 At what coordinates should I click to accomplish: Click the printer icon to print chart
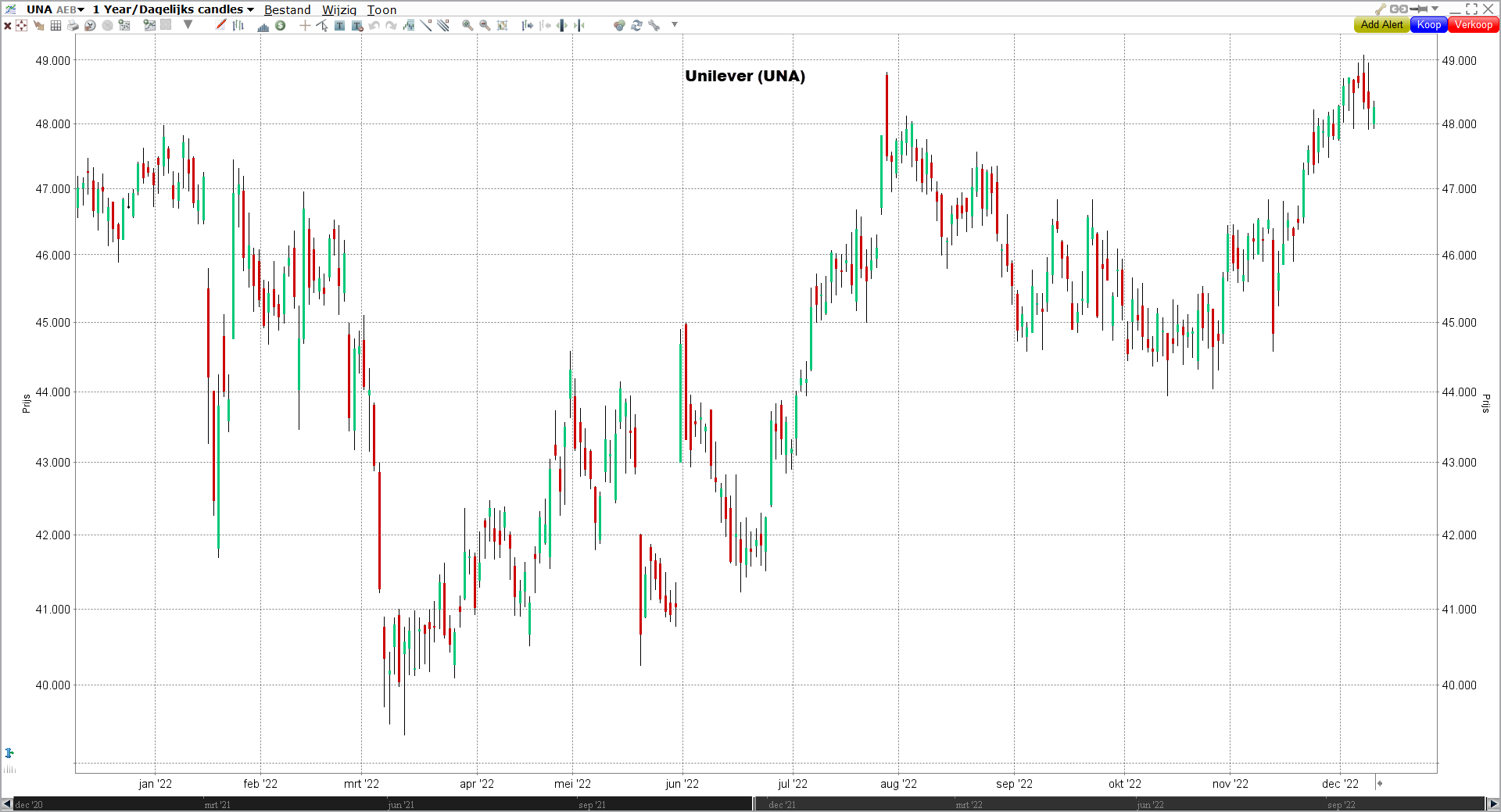(x=73, y=26)
